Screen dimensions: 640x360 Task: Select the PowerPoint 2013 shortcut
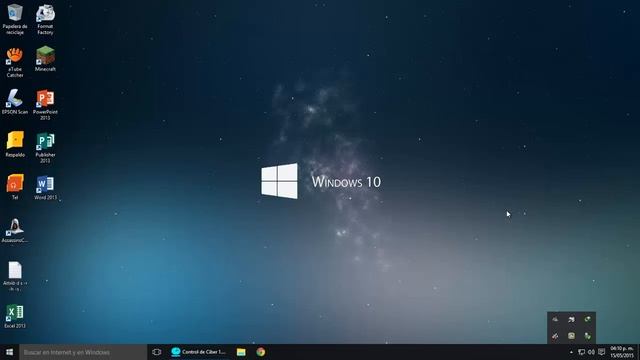(x=45, y=104)
